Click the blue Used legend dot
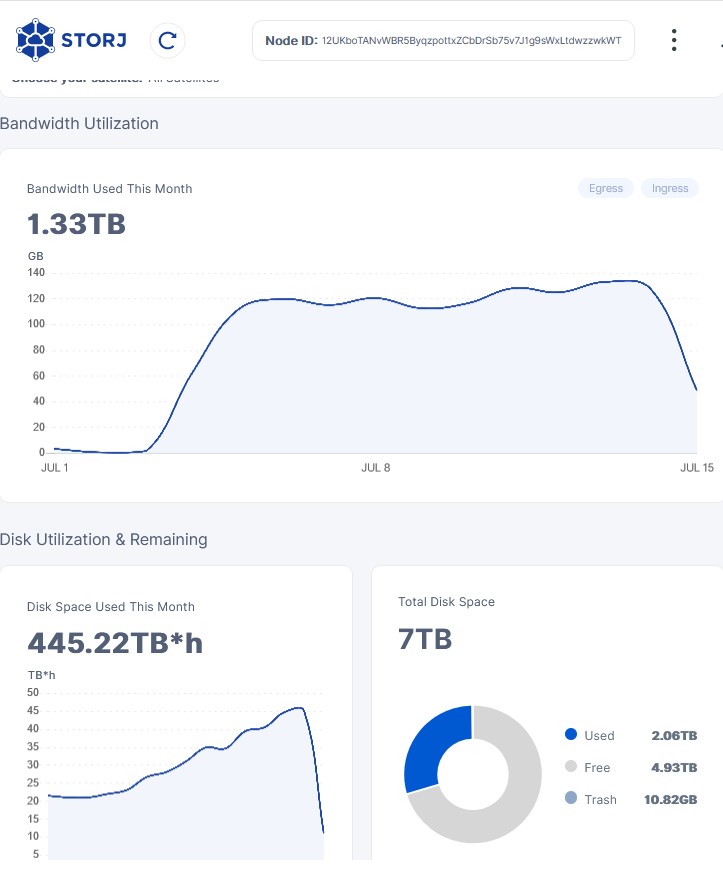Viewport: 723px width, 869px height. pyautogui.click(x=571, y=735)
